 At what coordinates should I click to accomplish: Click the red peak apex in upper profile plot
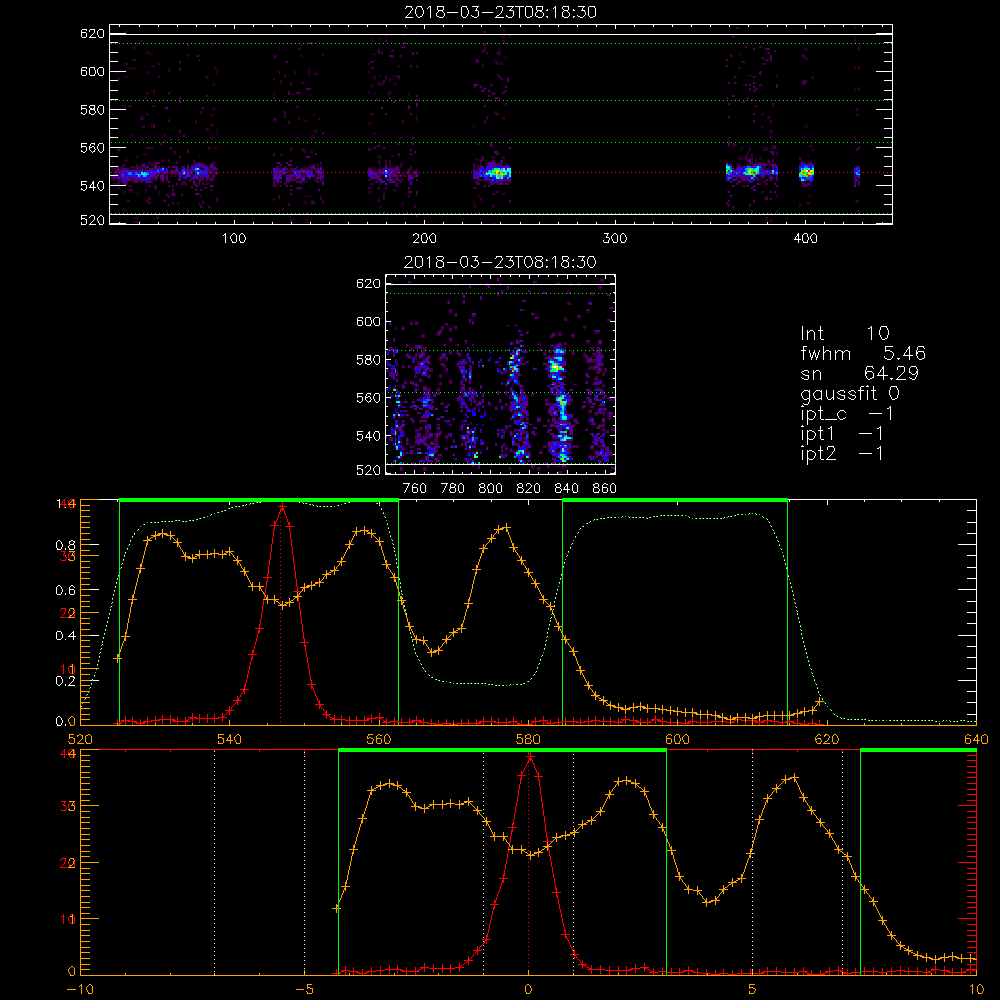(282, 506)
